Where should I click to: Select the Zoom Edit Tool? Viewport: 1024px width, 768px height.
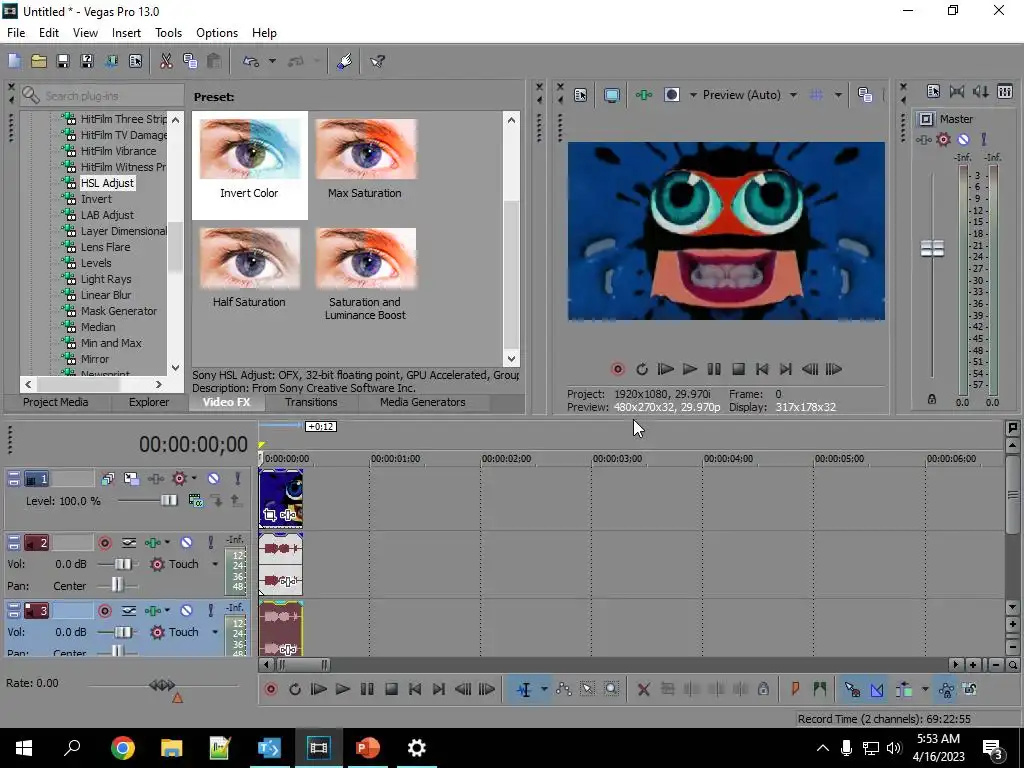611,689
